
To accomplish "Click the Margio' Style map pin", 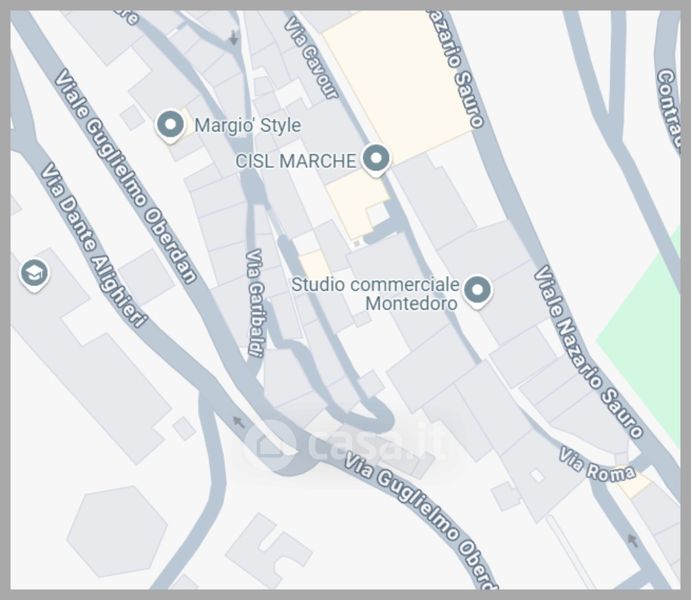I will click(170, 126).
